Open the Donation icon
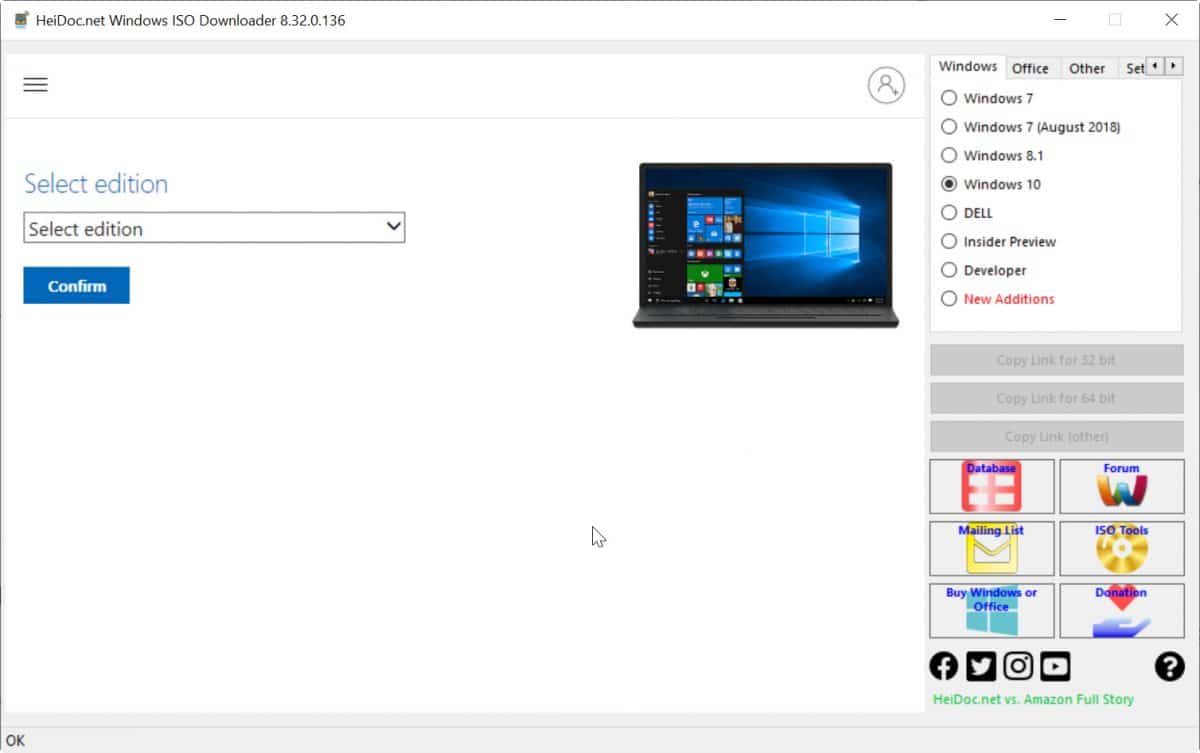This screenshot has height=753, width=1200. (1121, 610)
